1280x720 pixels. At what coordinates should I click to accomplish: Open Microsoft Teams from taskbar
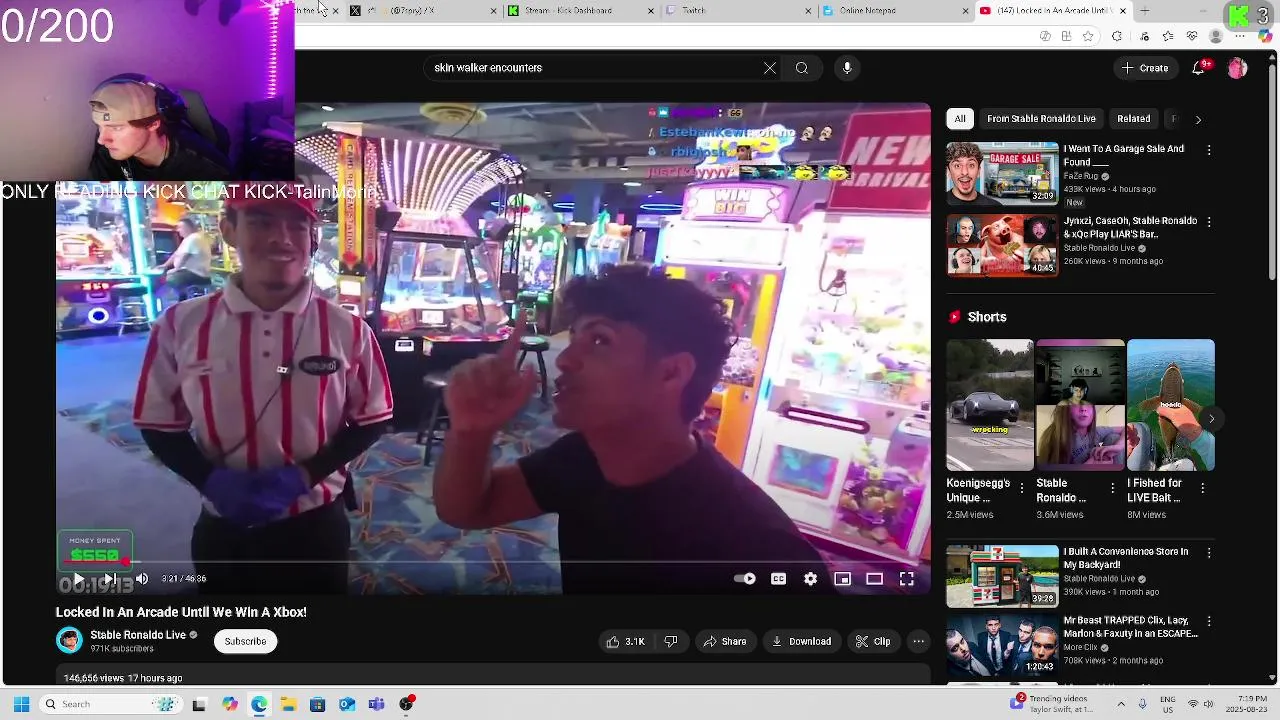[376, 704]
